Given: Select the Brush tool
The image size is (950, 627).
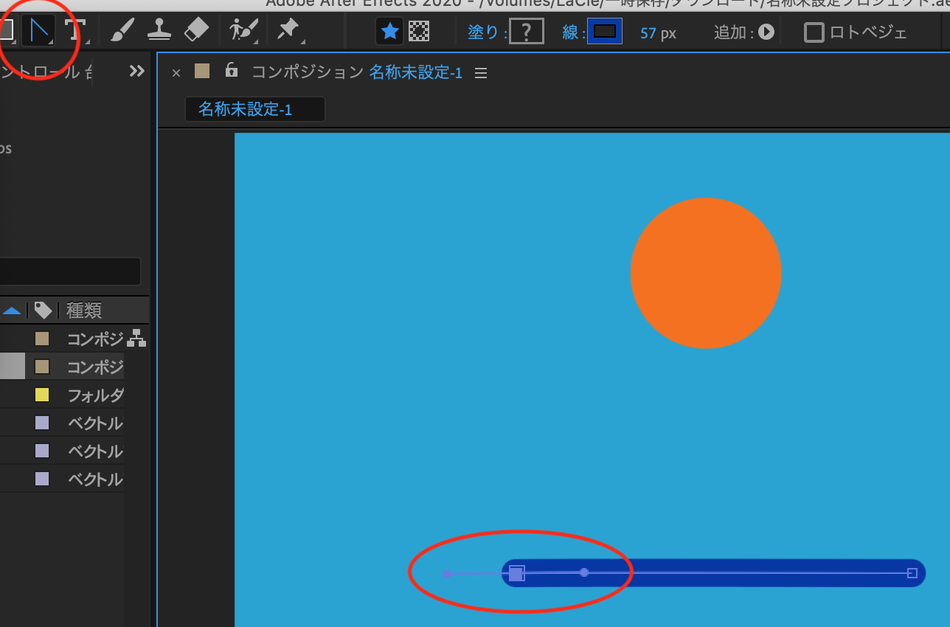Looking at the screenshot, I should point(123,30).
